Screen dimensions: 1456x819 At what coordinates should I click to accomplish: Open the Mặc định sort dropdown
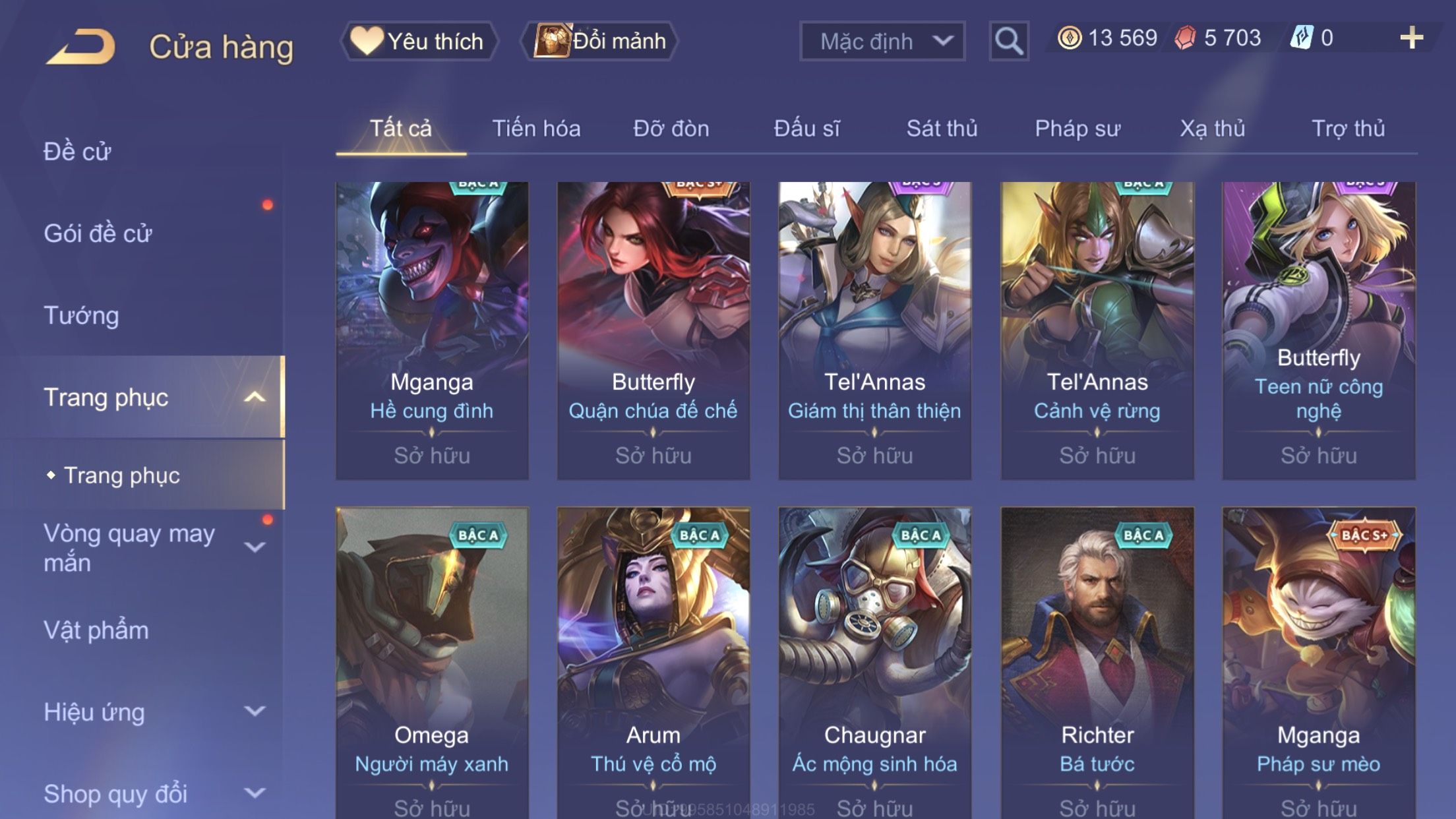[x=882, y=41]
